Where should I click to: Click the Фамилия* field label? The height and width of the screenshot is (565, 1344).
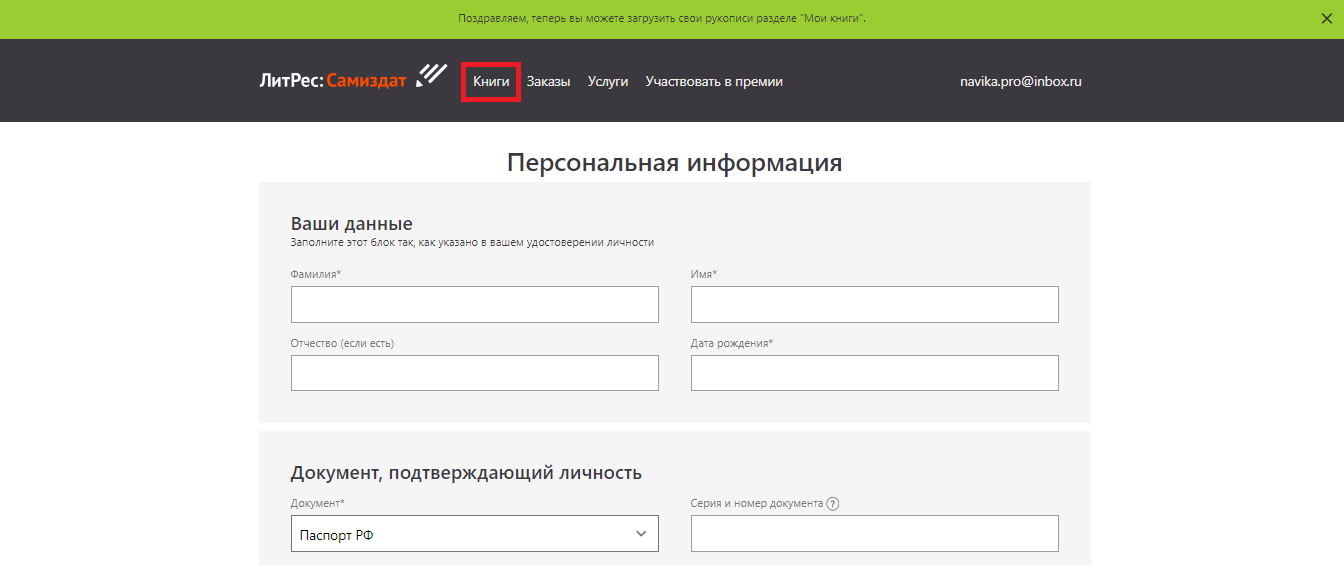click(316, 274)
